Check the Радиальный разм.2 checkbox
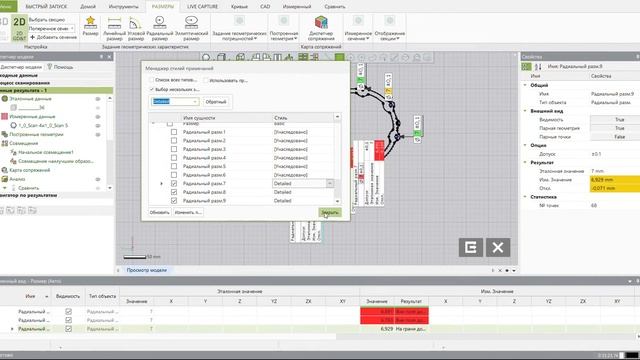 click(174, 141)
